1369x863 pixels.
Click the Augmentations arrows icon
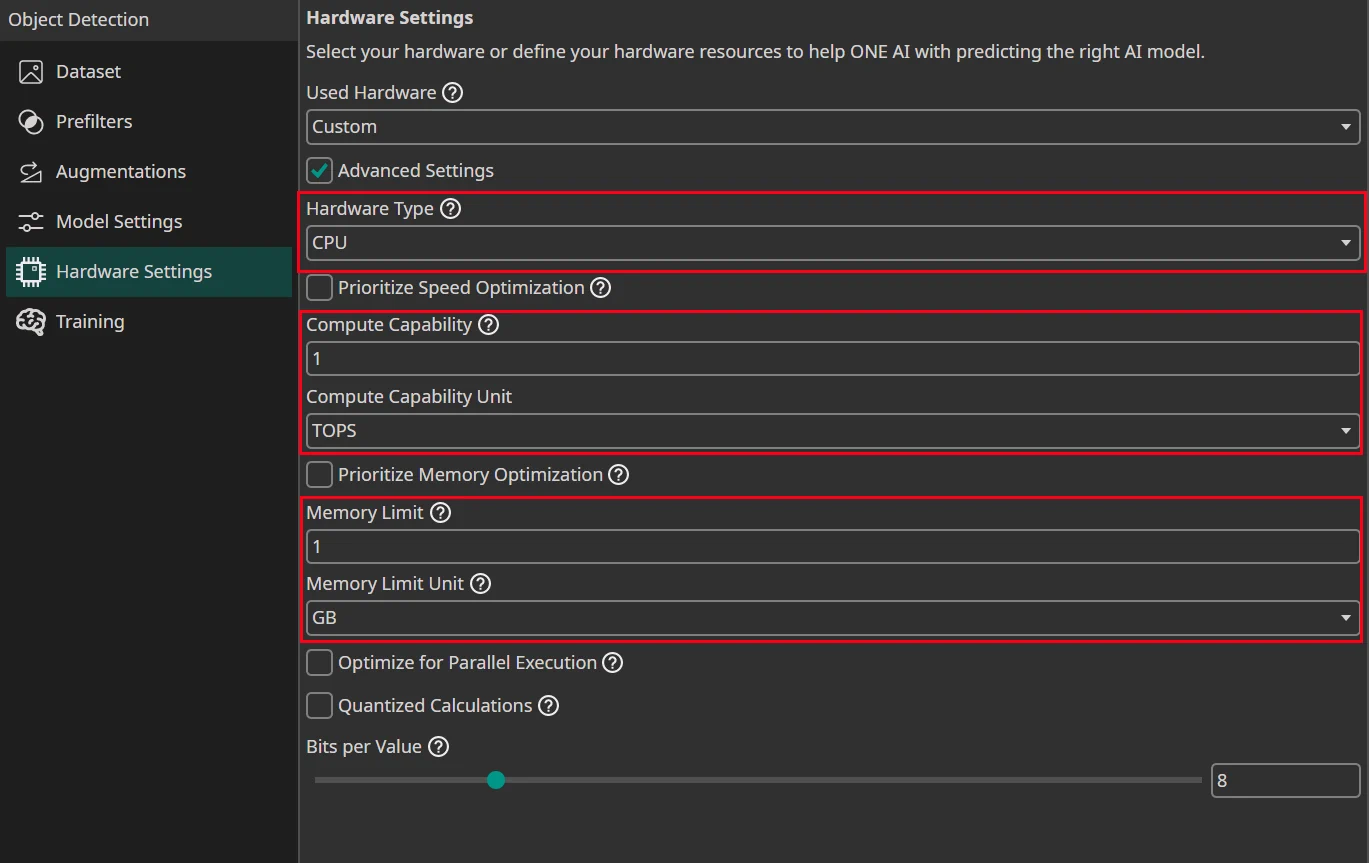point(31,172)
